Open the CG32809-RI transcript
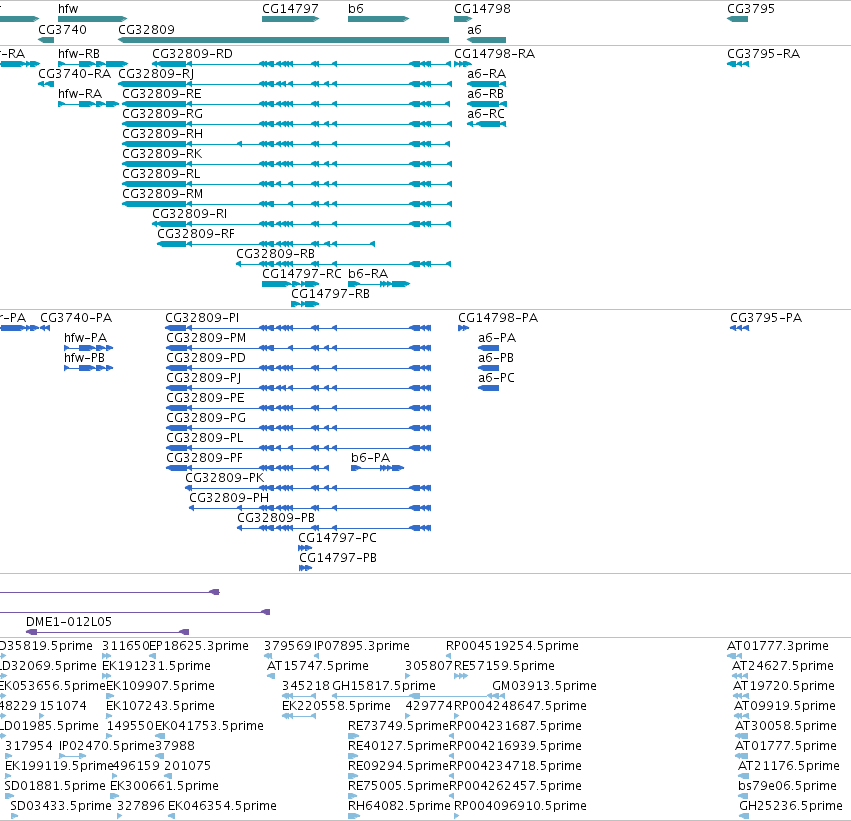This screenshot has height=821, width=851. pyautogui.click(x=189, y=214)
